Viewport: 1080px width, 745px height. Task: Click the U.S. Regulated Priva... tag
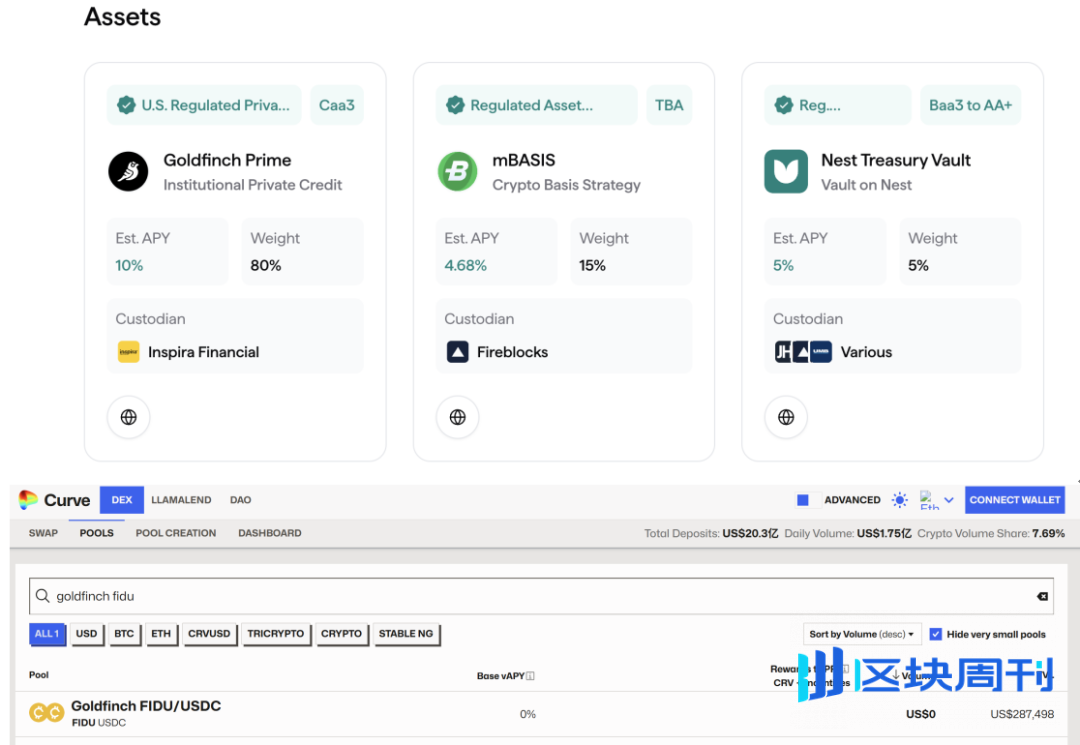[x=204, y=105]
